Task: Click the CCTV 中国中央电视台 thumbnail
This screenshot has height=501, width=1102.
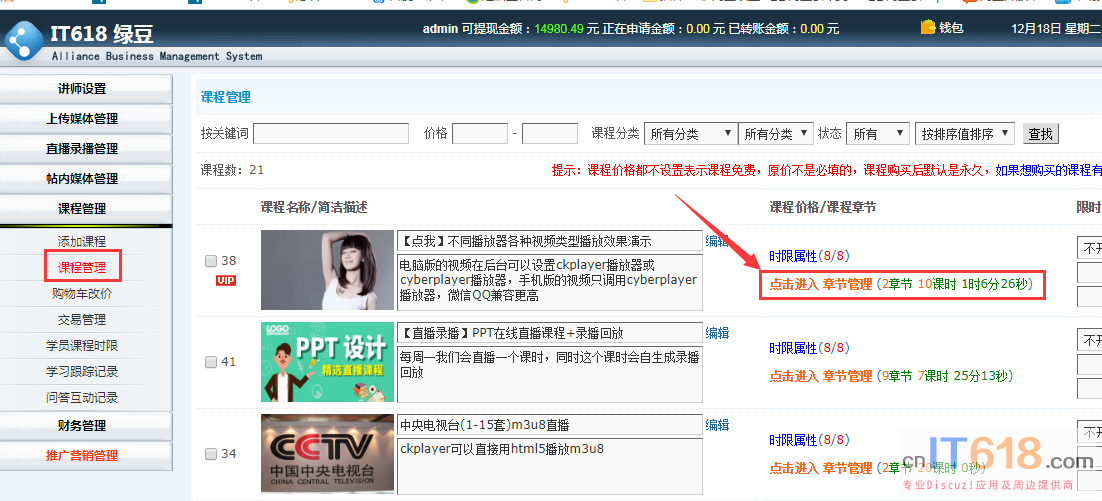Action: tap(327, 453)
